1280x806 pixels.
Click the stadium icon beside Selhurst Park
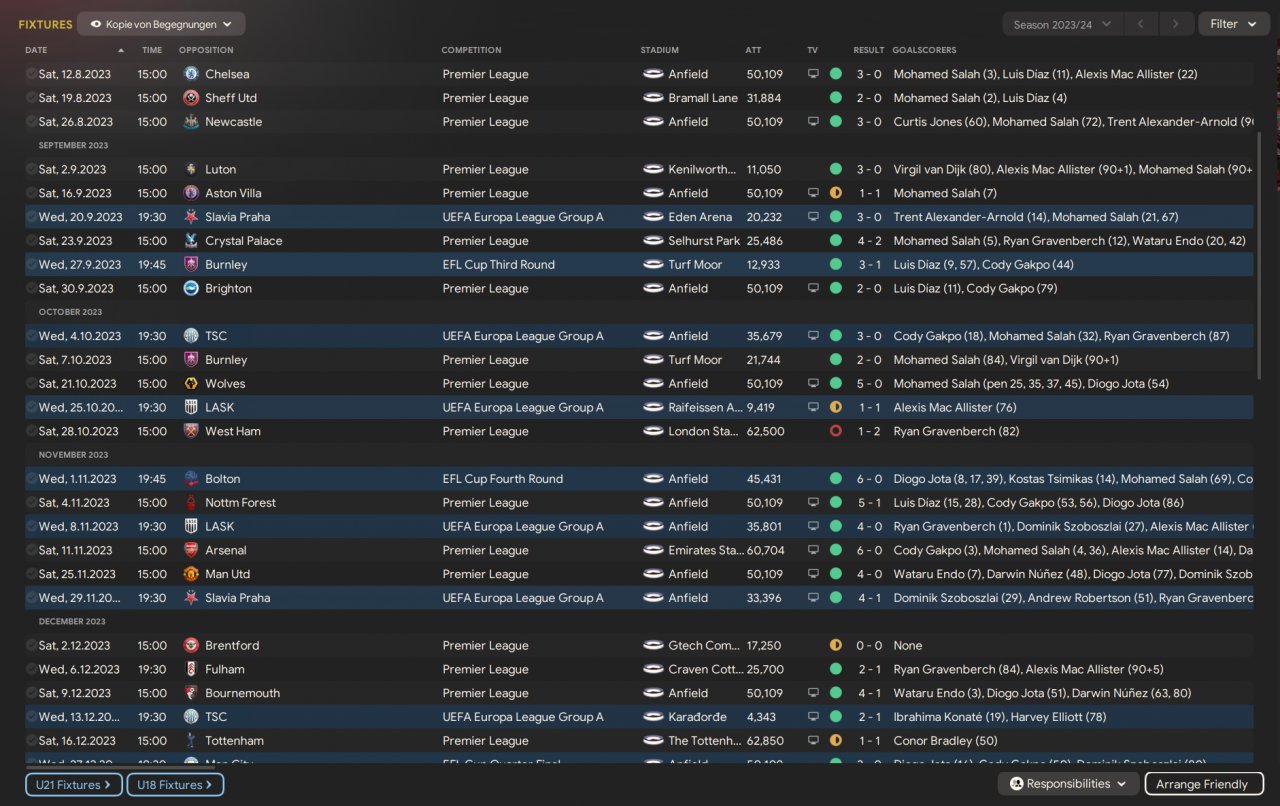coord(653,241)
